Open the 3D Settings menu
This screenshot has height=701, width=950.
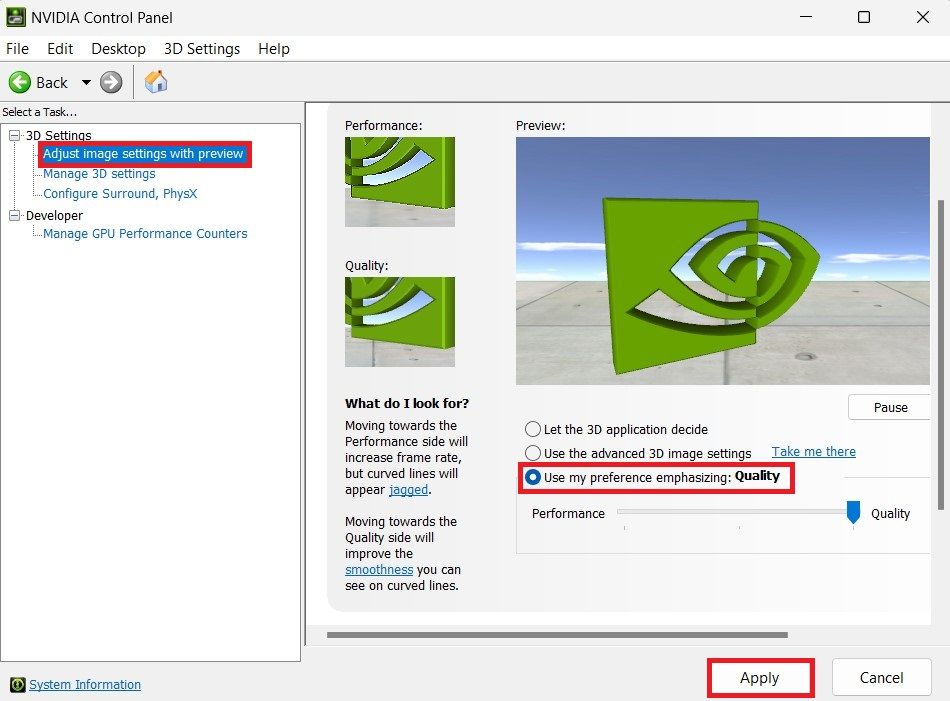coord(201,48)
